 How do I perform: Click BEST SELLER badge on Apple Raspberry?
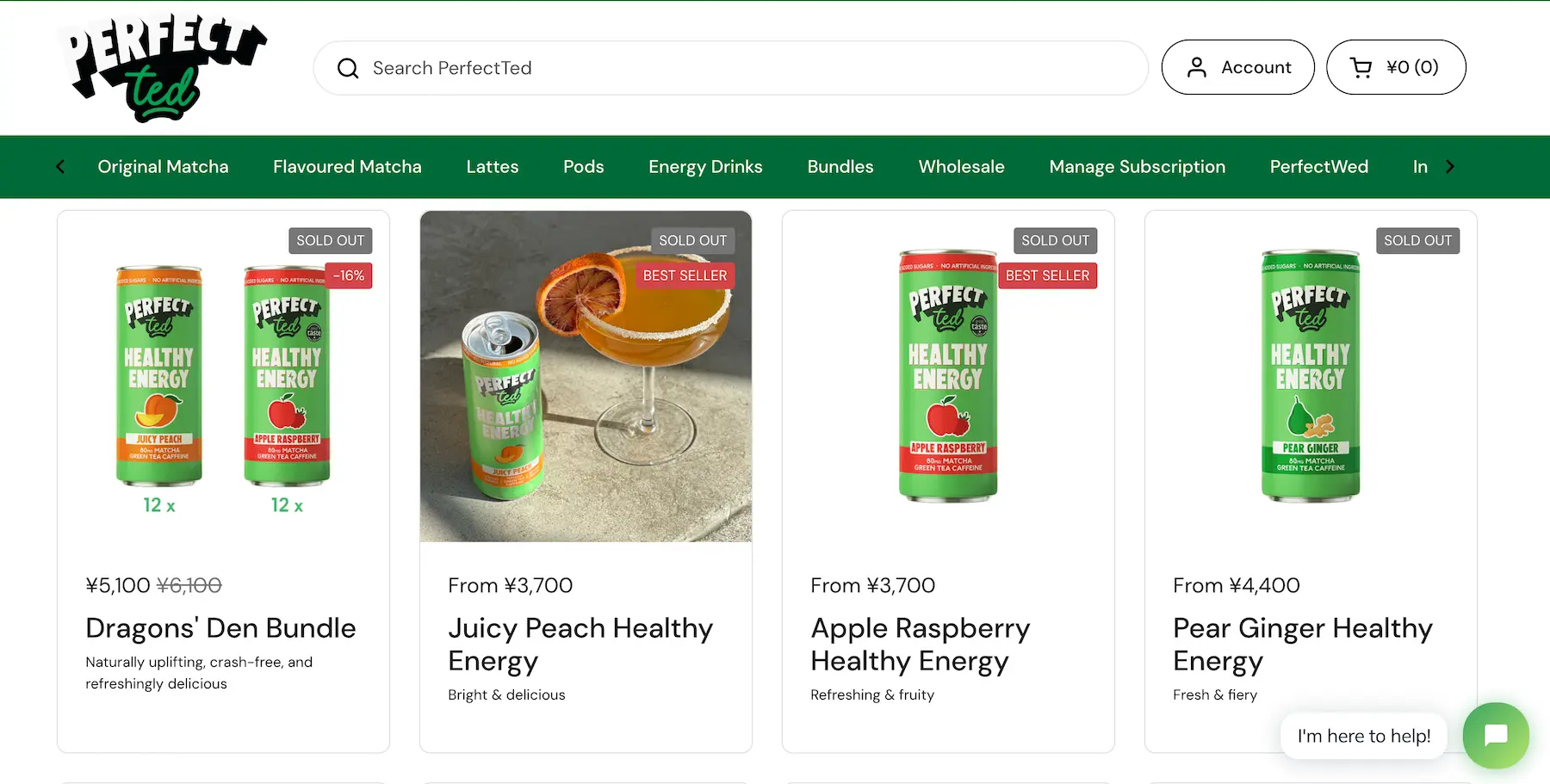click(1048, 275)
